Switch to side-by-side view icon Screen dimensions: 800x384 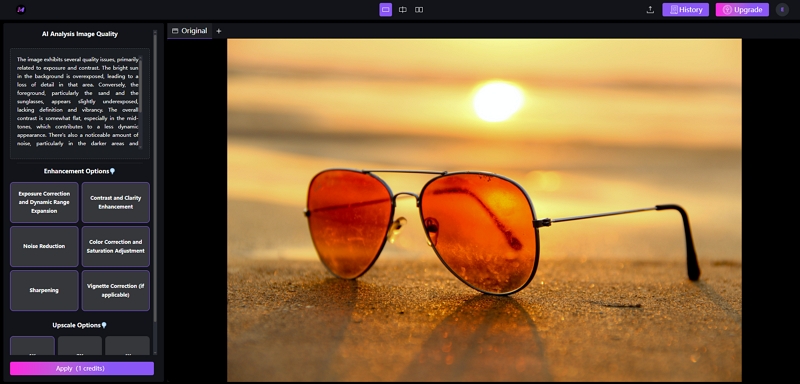[x=419, y=10]
